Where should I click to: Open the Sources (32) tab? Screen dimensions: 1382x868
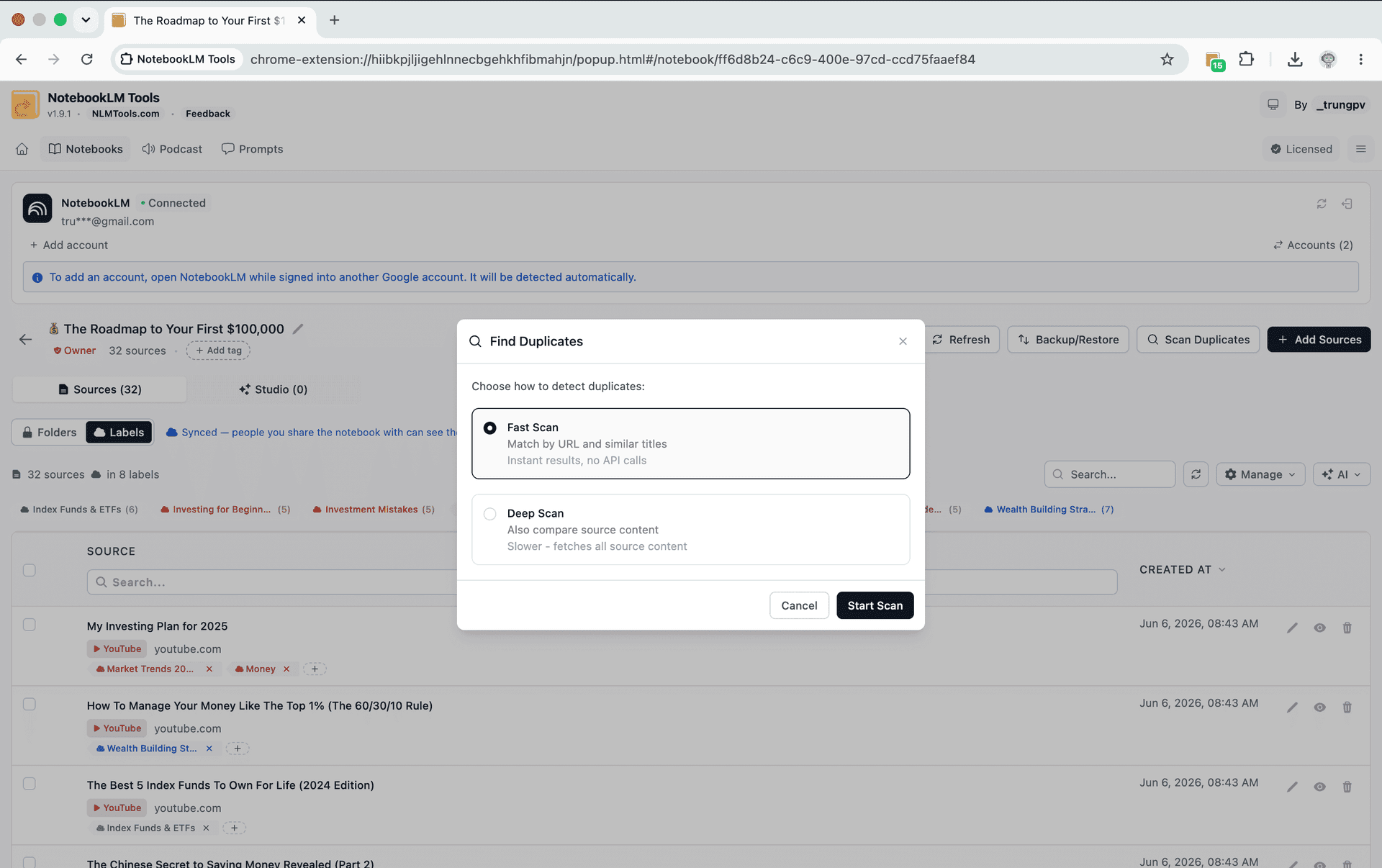click(x=99, y=389)
